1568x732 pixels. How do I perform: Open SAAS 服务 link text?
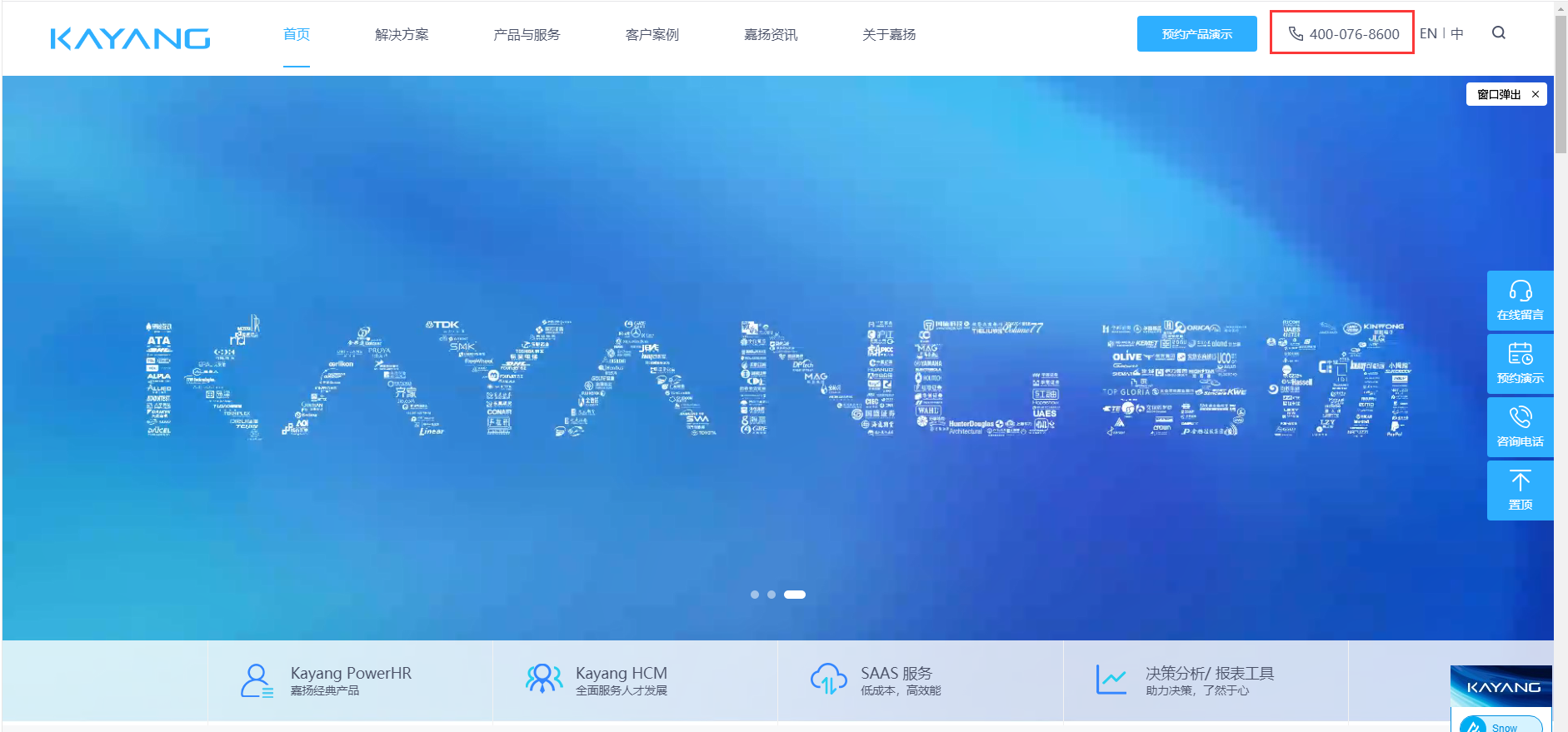[x=896, y=673]
